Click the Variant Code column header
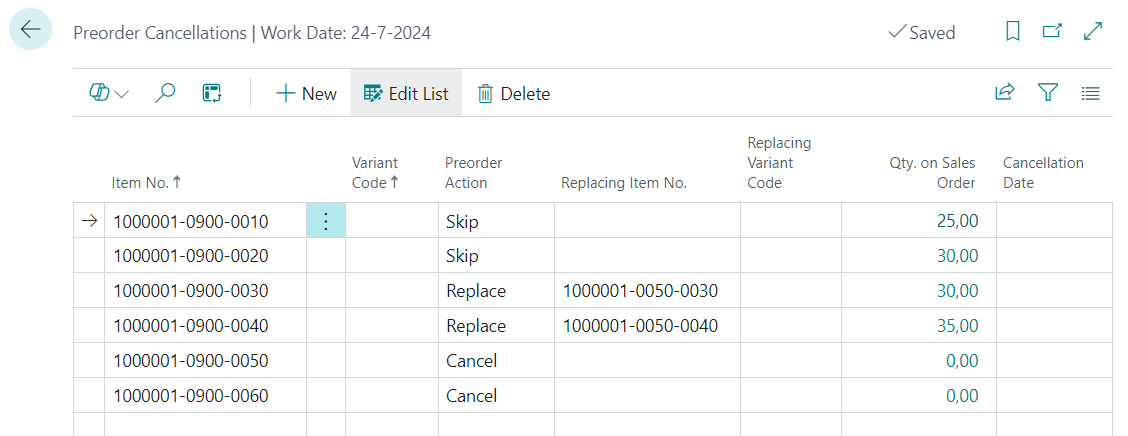This screenshot has height=436, width=1128. pyautogui.click(x=375, y=172)
